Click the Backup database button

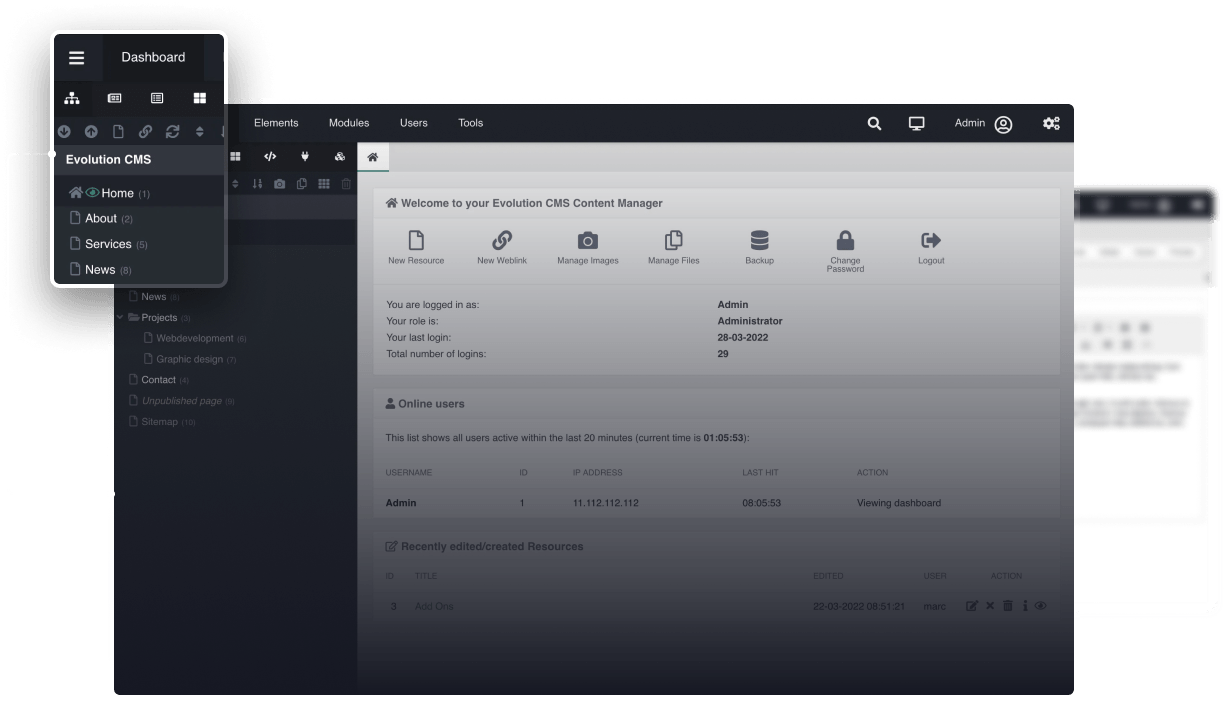click(x=759, y=248)
